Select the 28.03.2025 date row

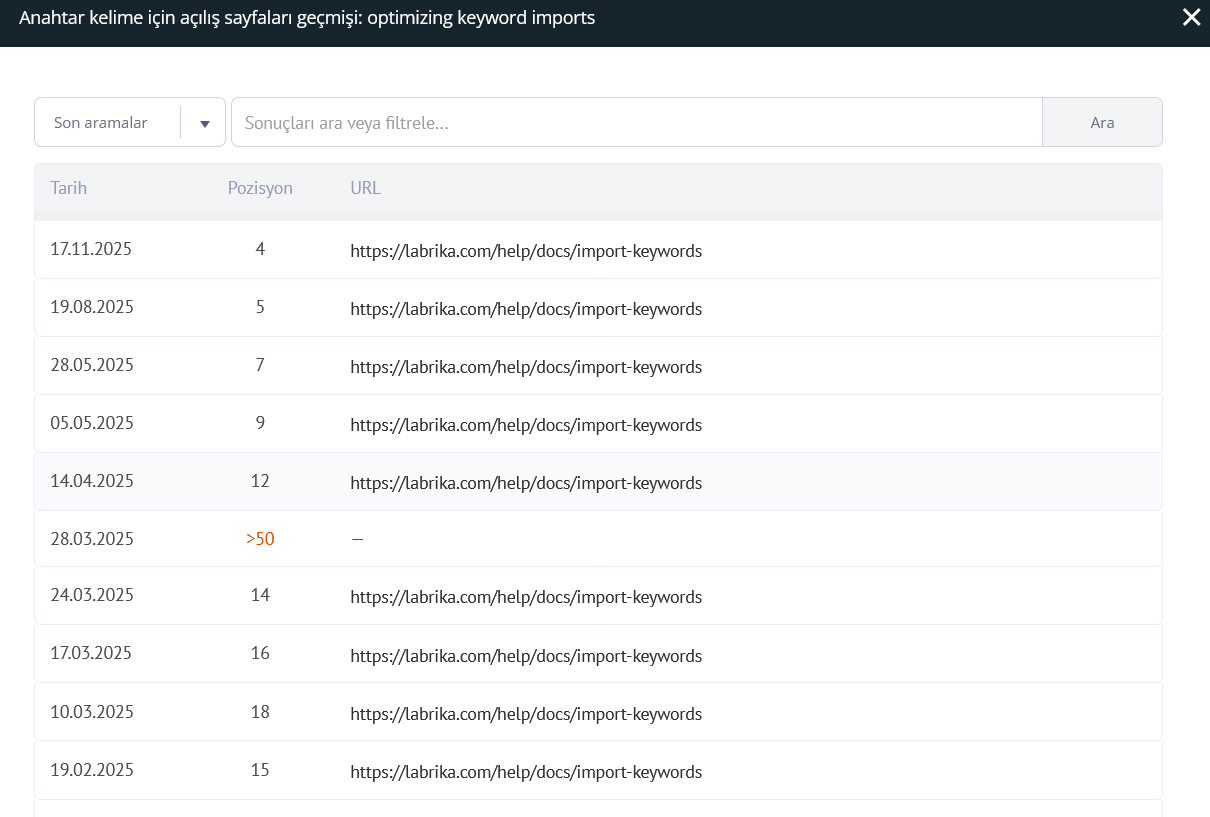coord(92,539)
